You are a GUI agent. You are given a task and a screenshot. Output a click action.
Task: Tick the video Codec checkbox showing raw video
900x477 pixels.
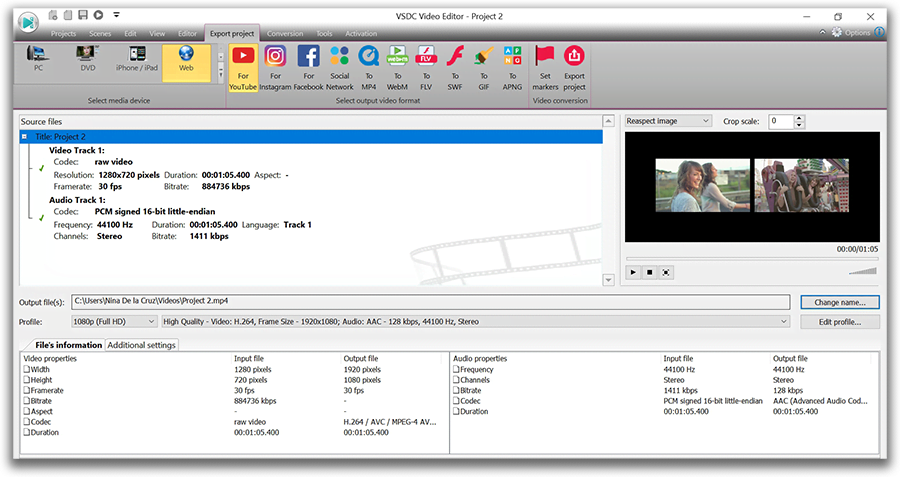tap(26, 421)
